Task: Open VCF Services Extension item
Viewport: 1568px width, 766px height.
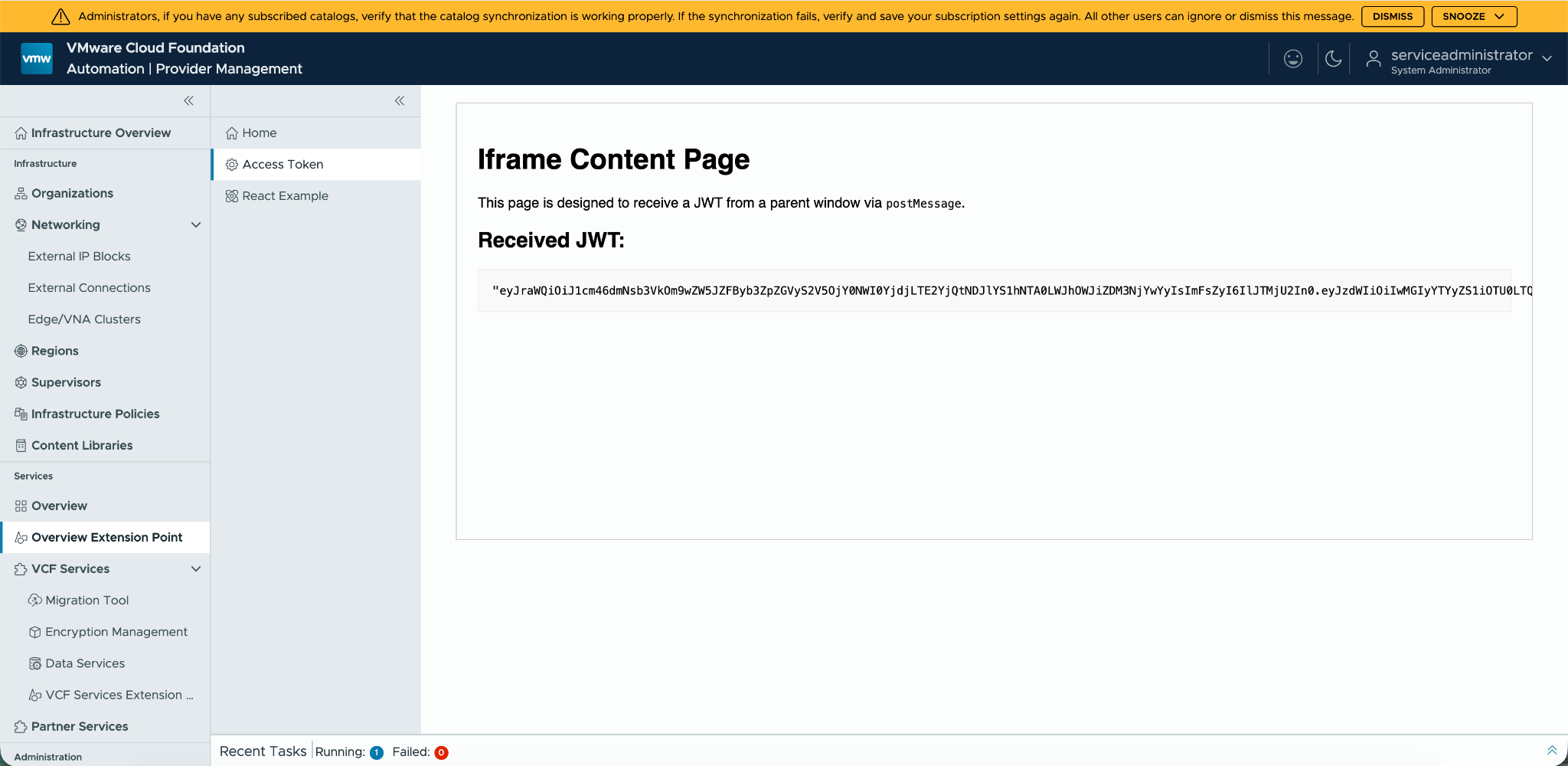Action: point(119,696)
